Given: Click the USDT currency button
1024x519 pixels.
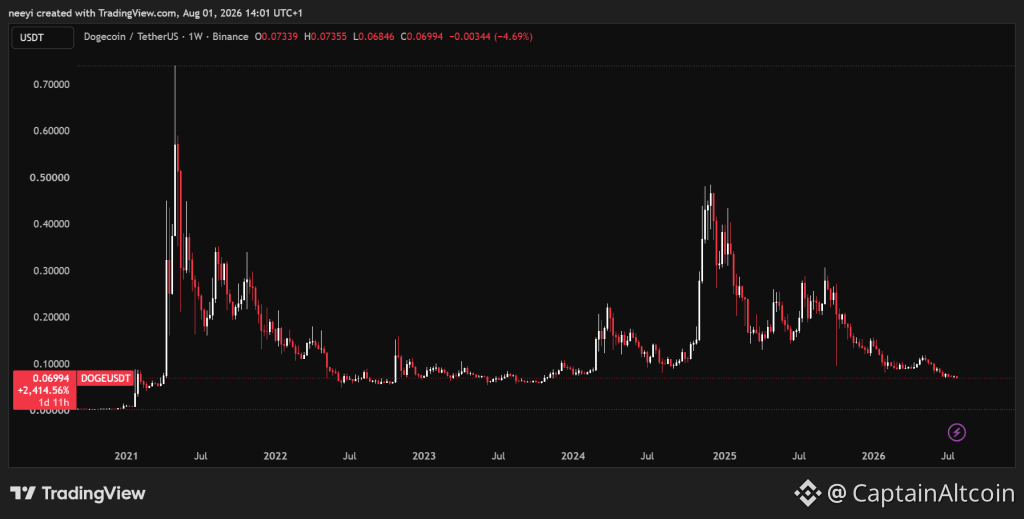Looking at the screenshot, I should [42, 38].
